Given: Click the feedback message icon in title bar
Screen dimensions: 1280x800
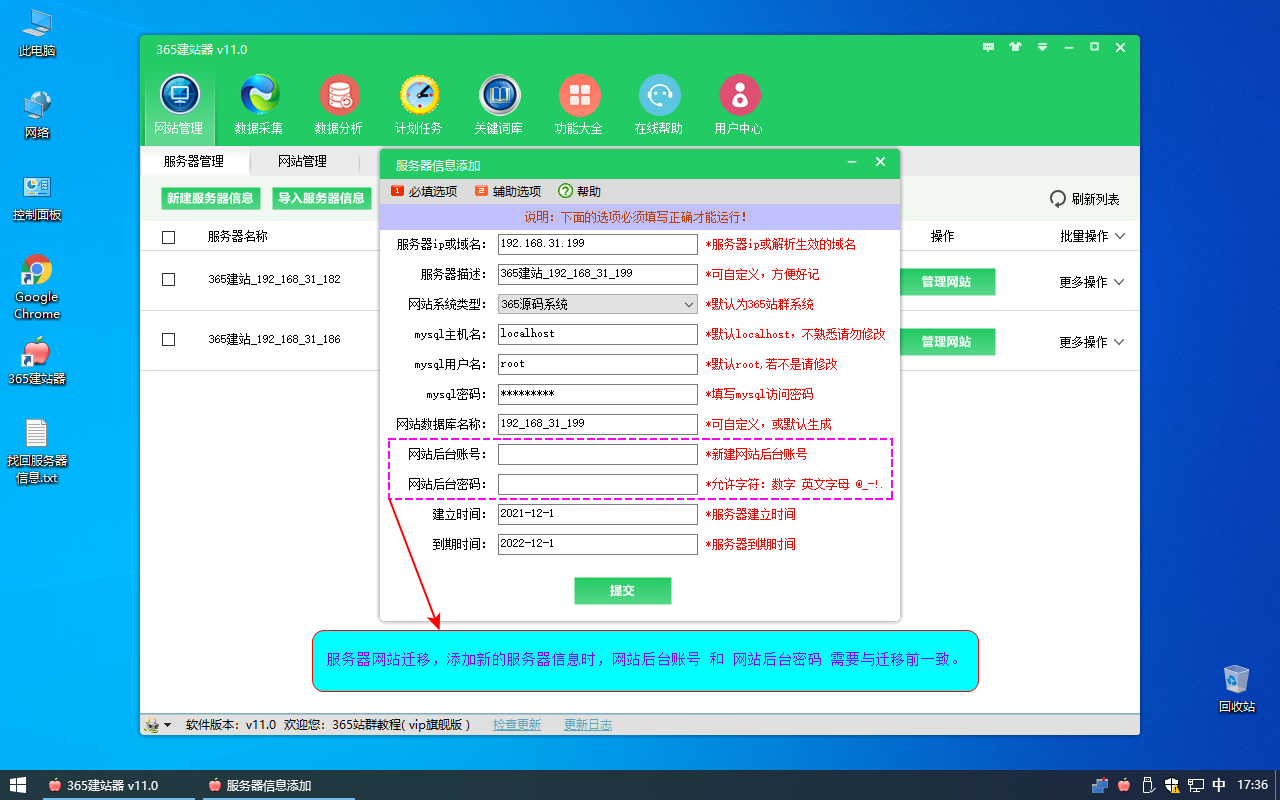Looking at the screenshot, I should (x=989, y=47).
